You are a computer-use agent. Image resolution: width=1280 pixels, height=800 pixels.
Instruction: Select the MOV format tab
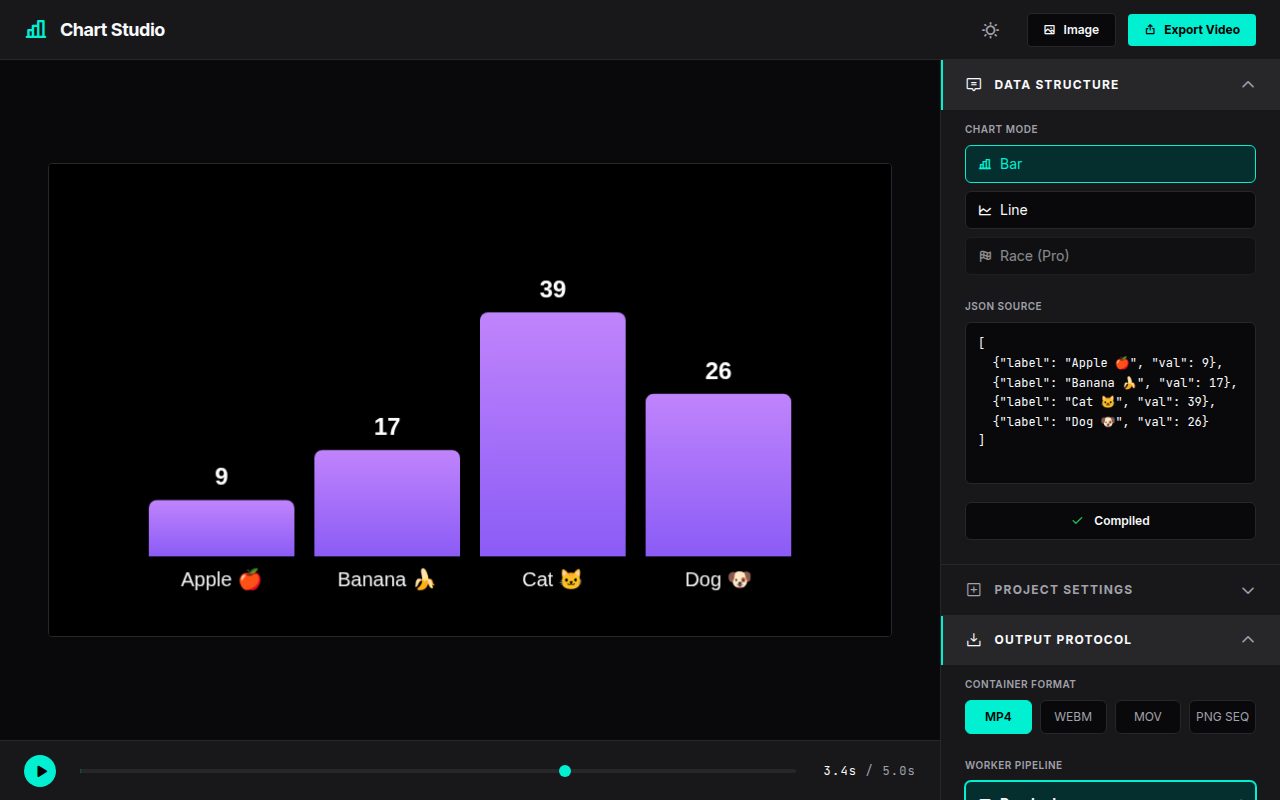(1147, 716)
